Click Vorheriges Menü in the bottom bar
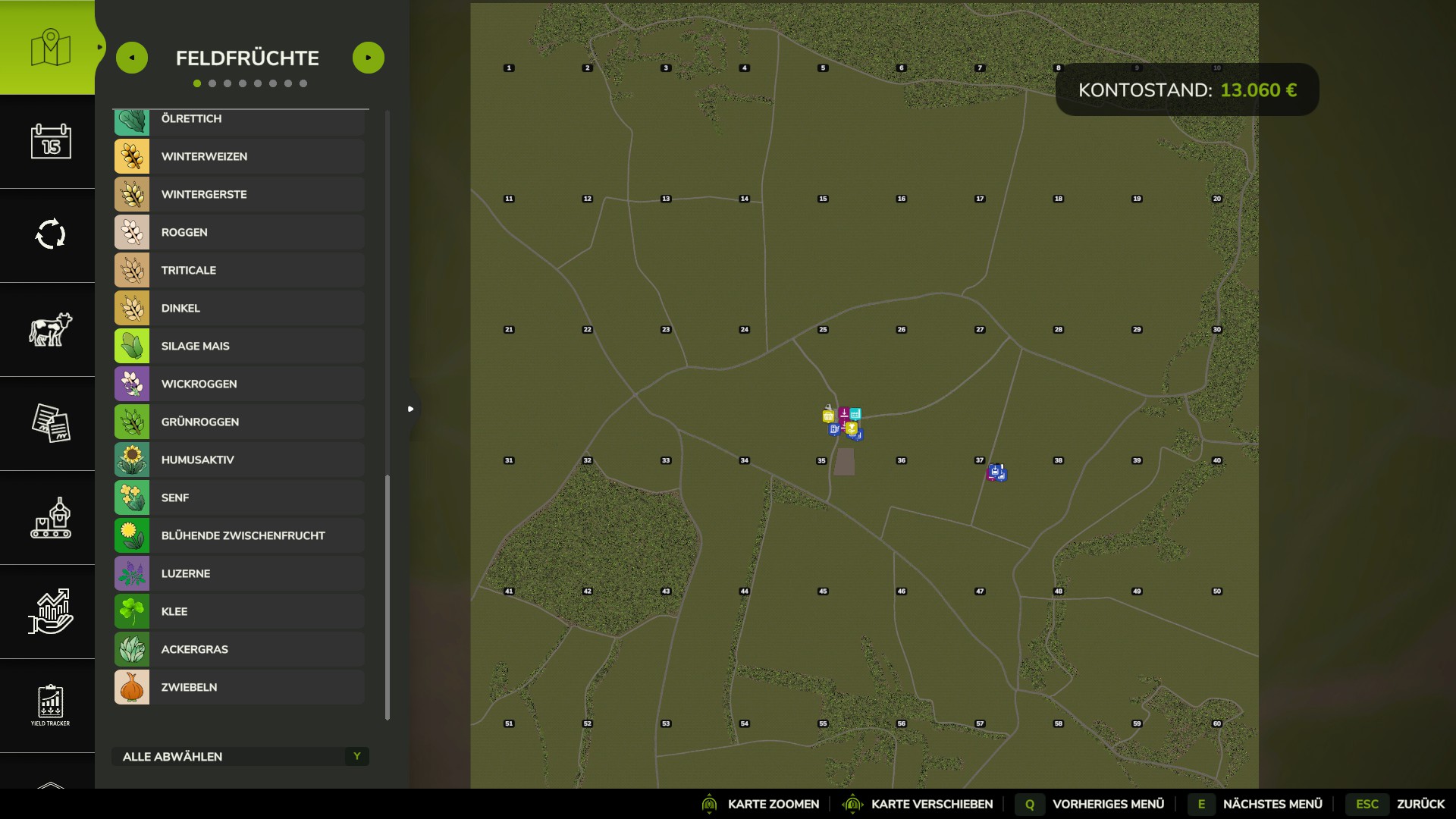 tap(1090, 804)
